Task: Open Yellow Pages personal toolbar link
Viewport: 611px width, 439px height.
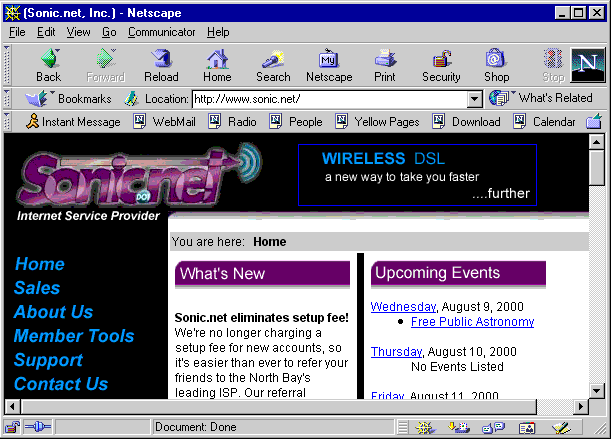Action: 377,122
